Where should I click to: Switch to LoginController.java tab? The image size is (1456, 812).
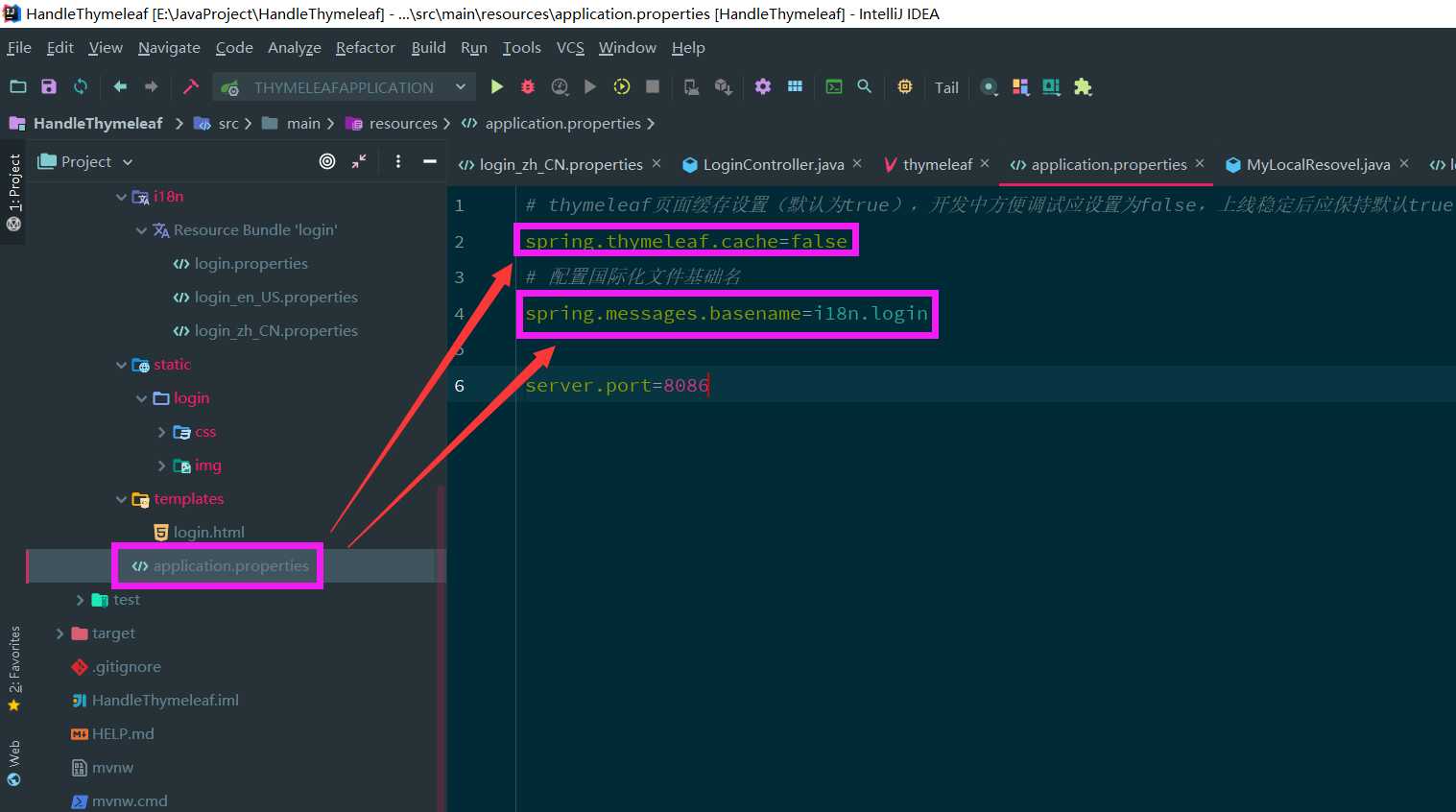tap(763, 164)
